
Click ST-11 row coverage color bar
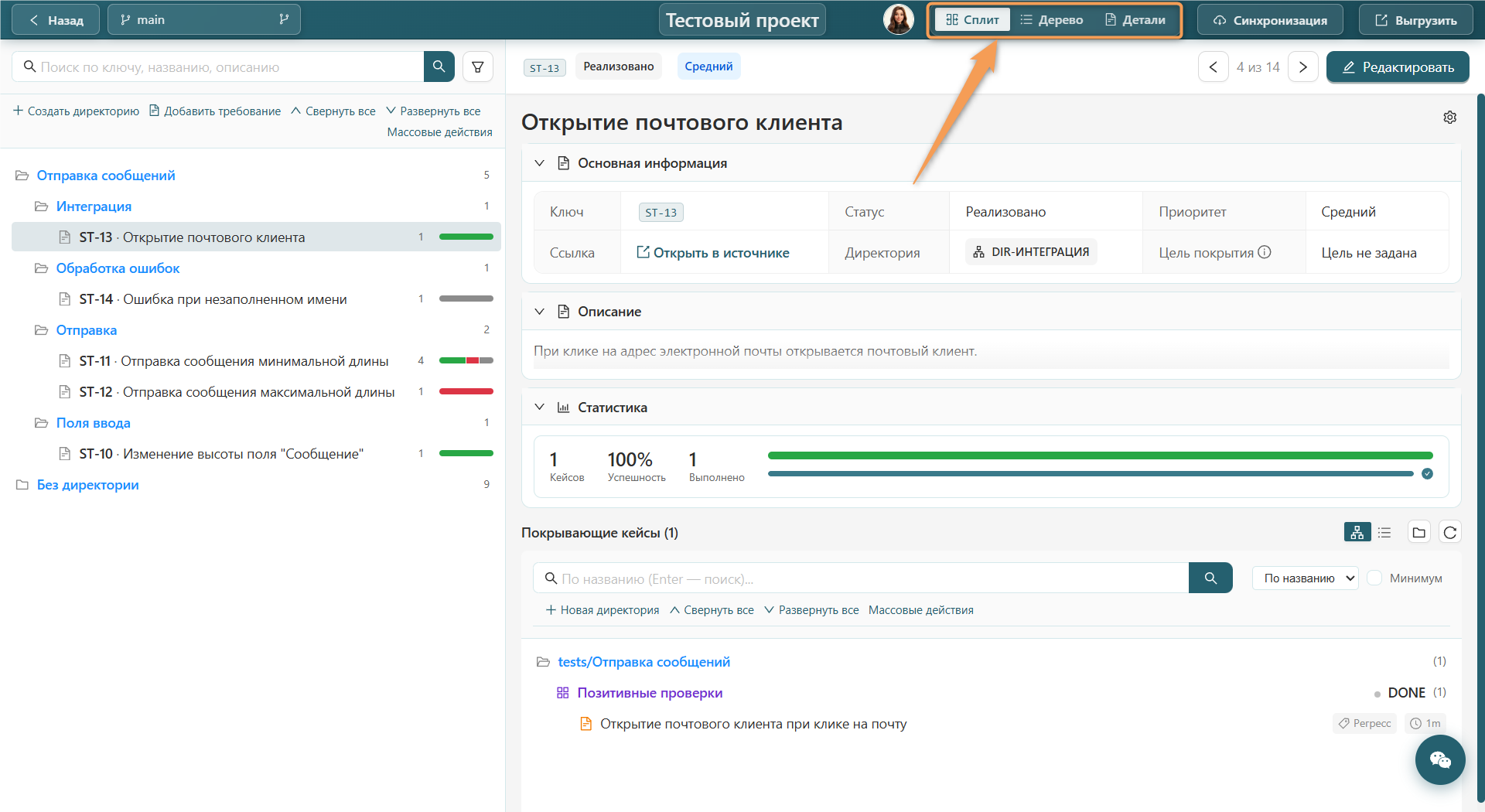[x=466, y=360]
